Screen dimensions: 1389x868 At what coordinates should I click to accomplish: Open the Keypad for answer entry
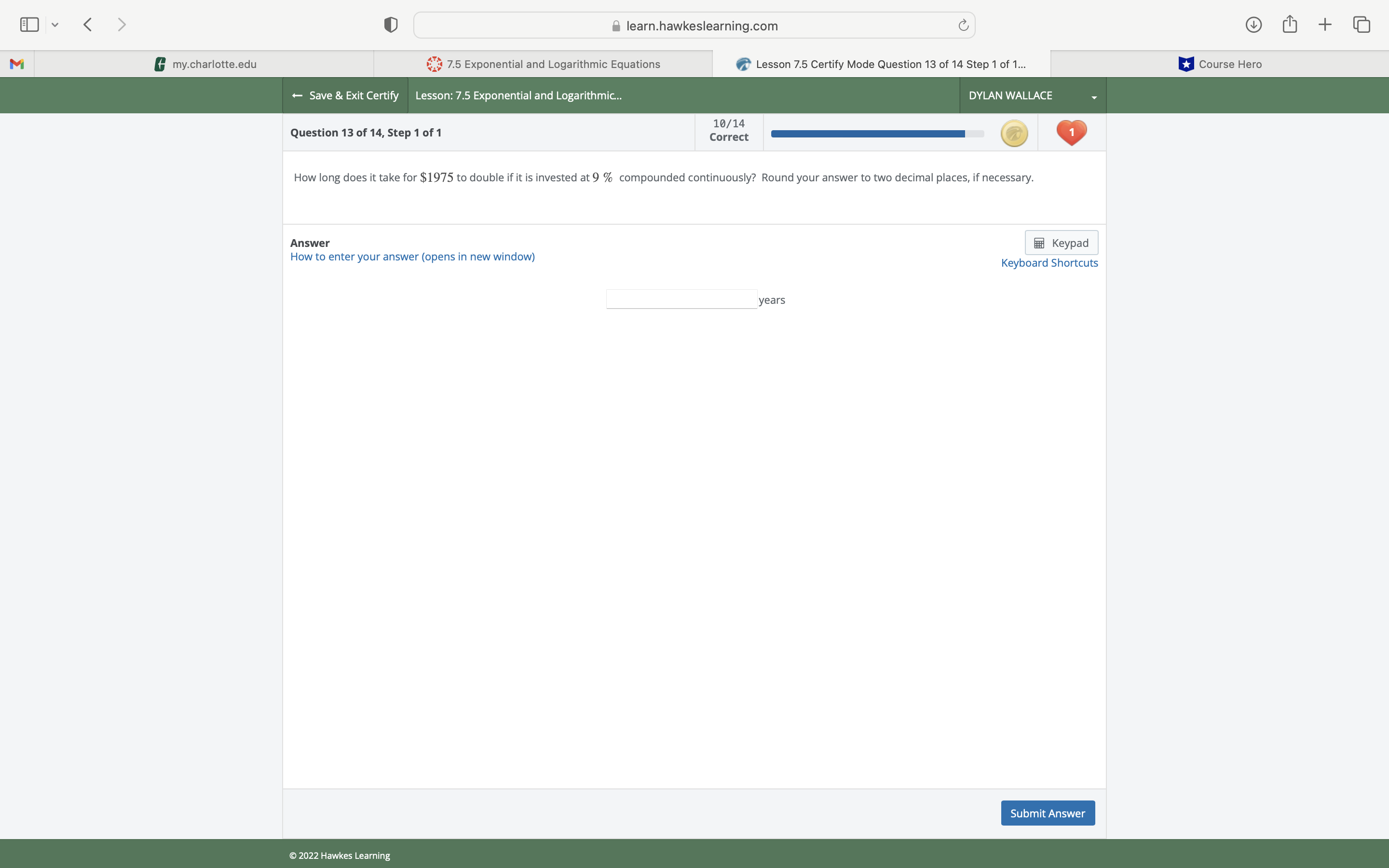click(x=1061, y=242)
